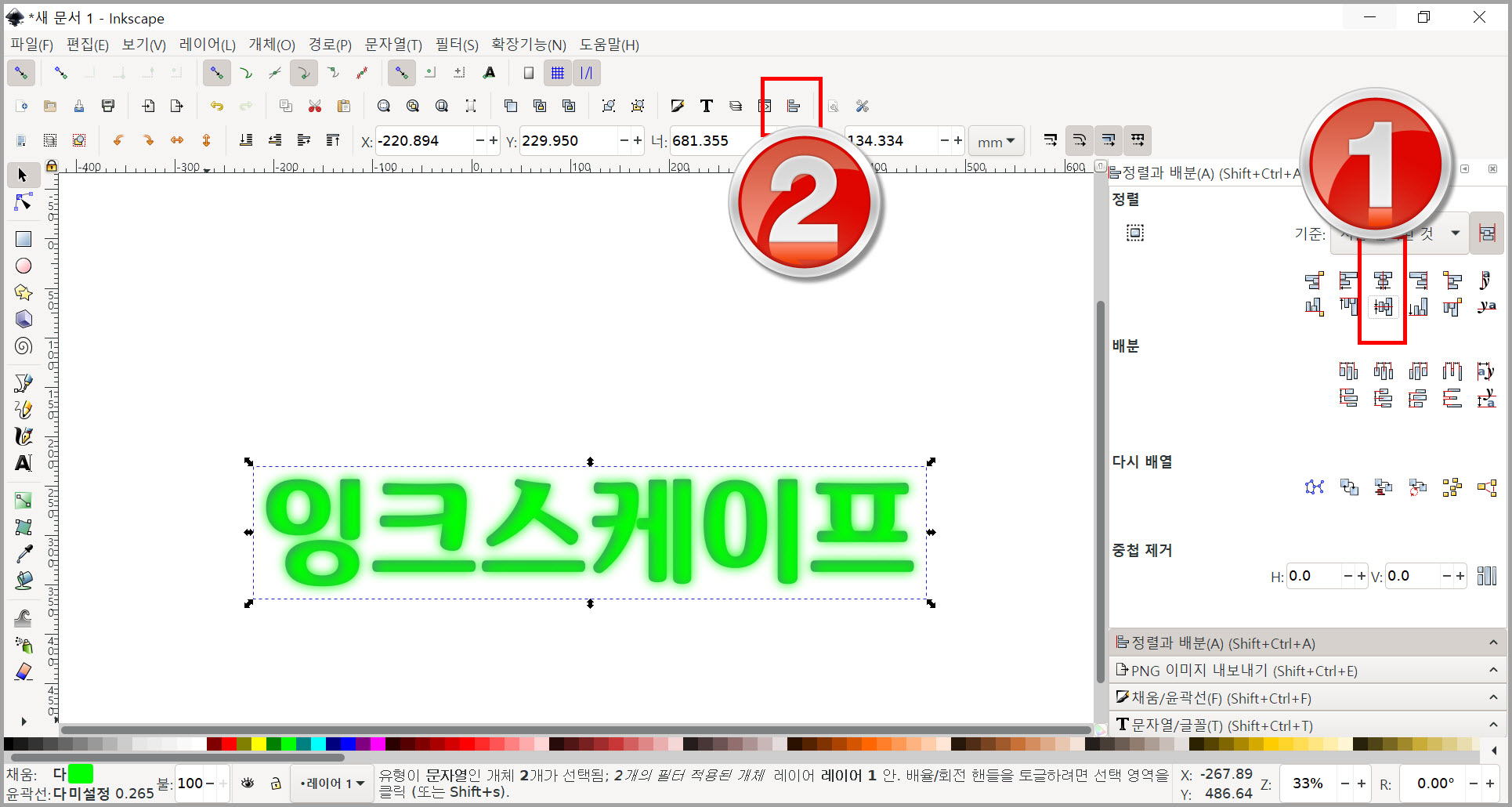Select the Dropper color picker tool
This screenshot has width=1512, height=807.
[24, 554]
